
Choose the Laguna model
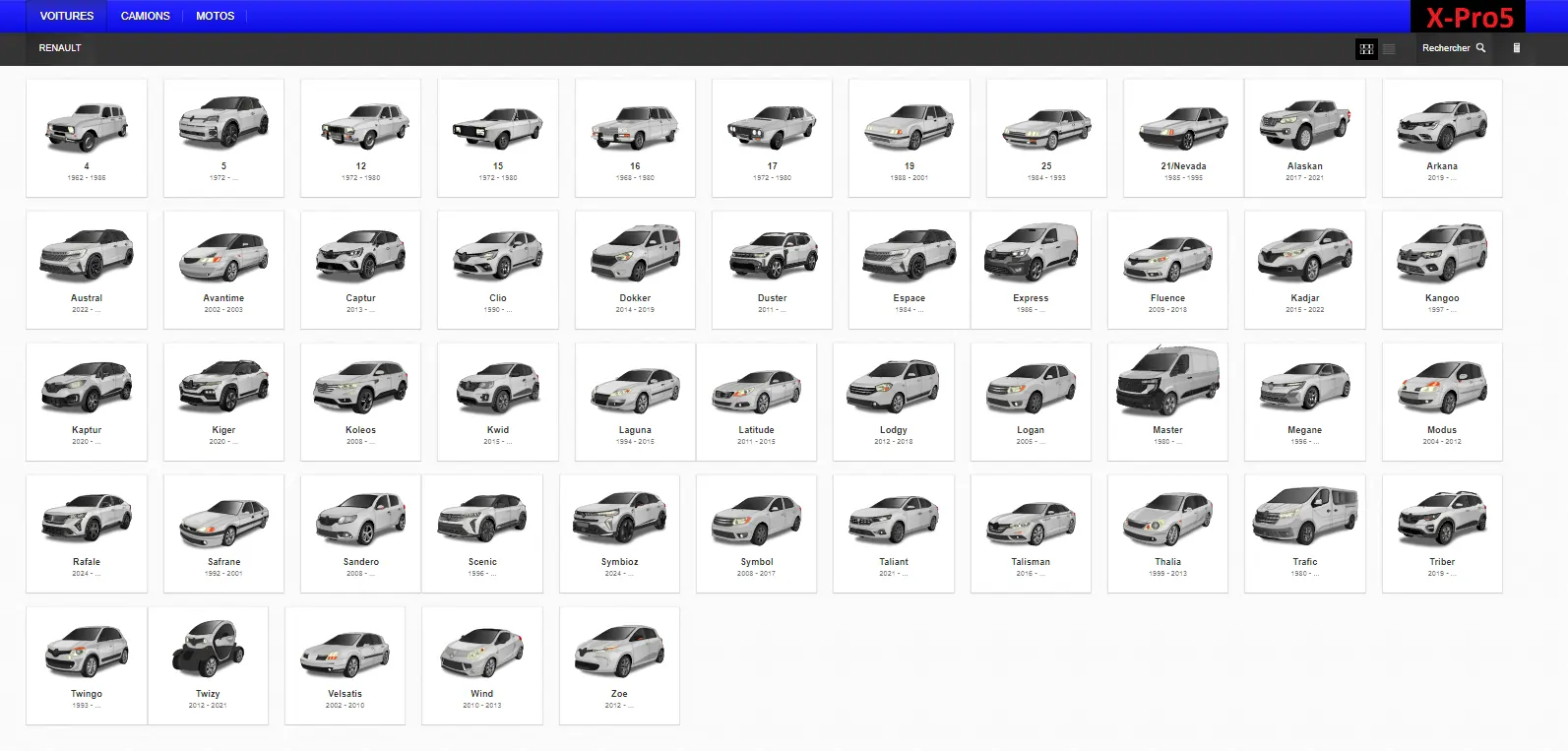635,402
